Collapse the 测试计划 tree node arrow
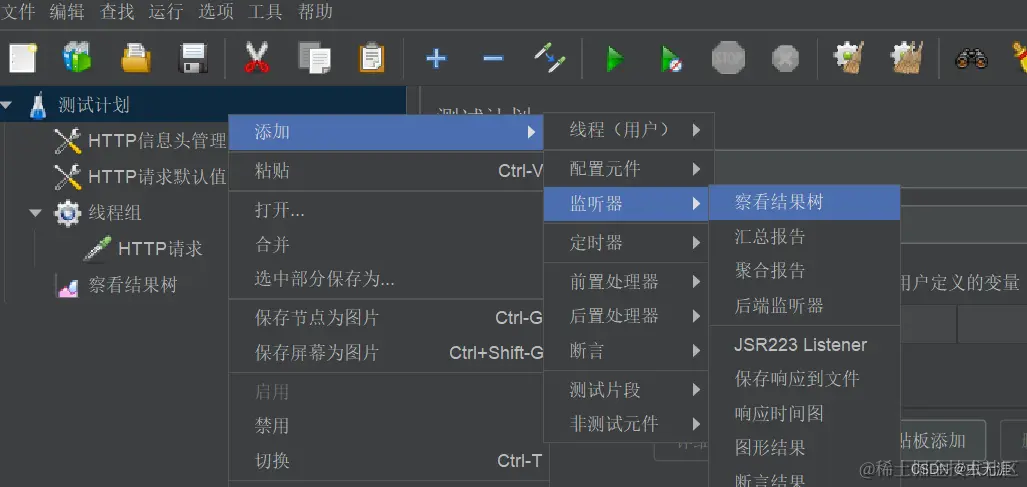The height and width of the screenshot is (487, 1027). [7, 105]
